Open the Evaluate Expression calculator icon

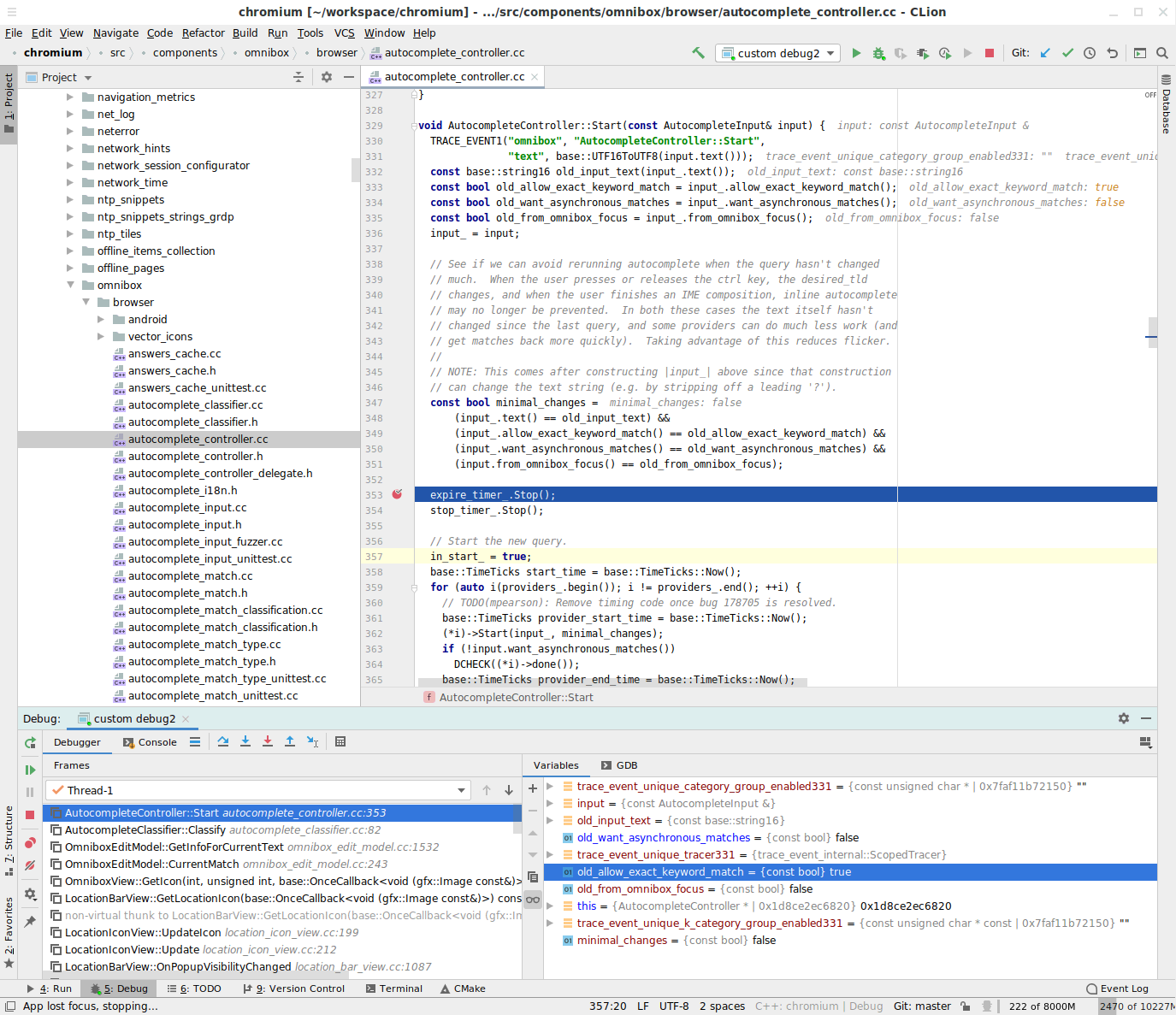340,741
